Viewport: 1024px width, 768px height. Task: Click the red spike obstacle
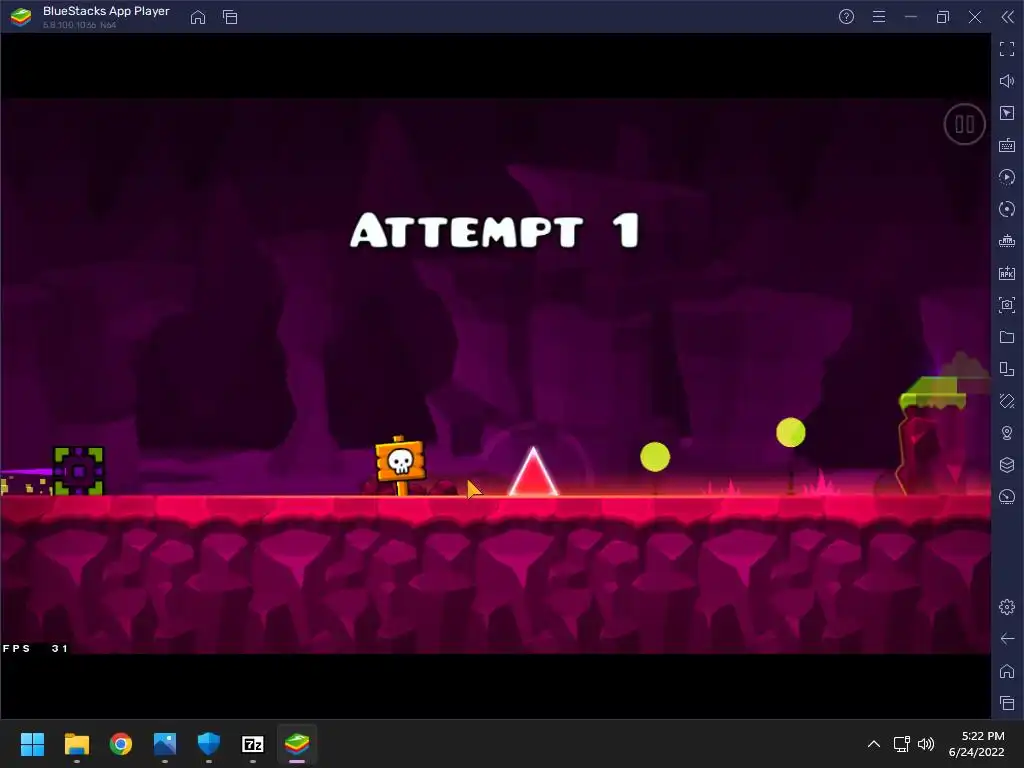tap(533, 472)
